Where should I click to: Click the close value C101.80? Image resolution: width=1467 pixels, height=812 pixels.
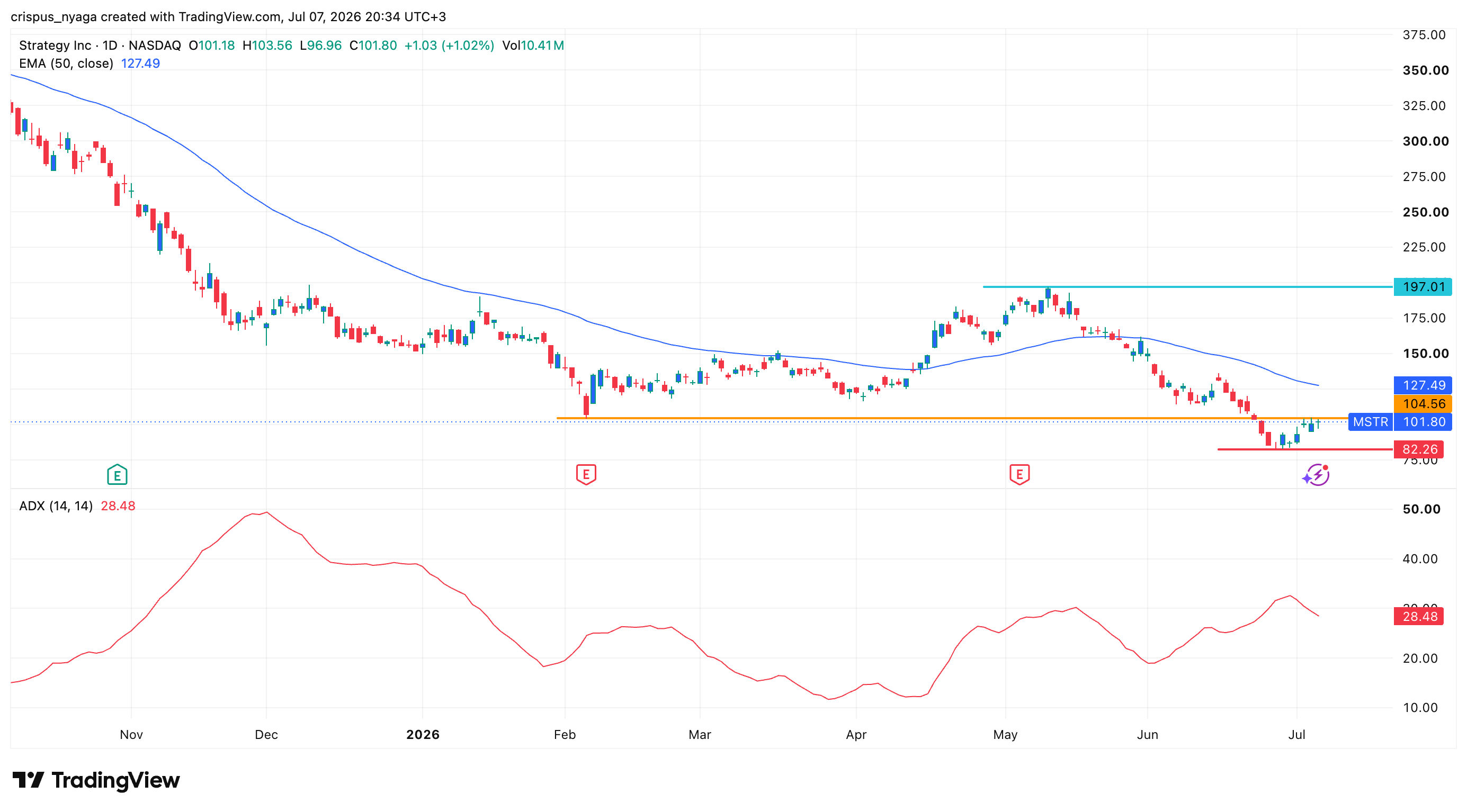[x=373, y=46]
